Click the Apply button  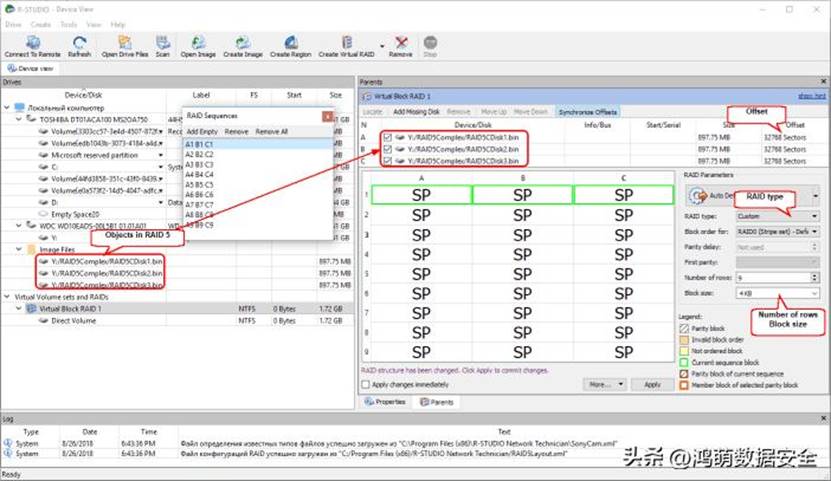(652, 385)
